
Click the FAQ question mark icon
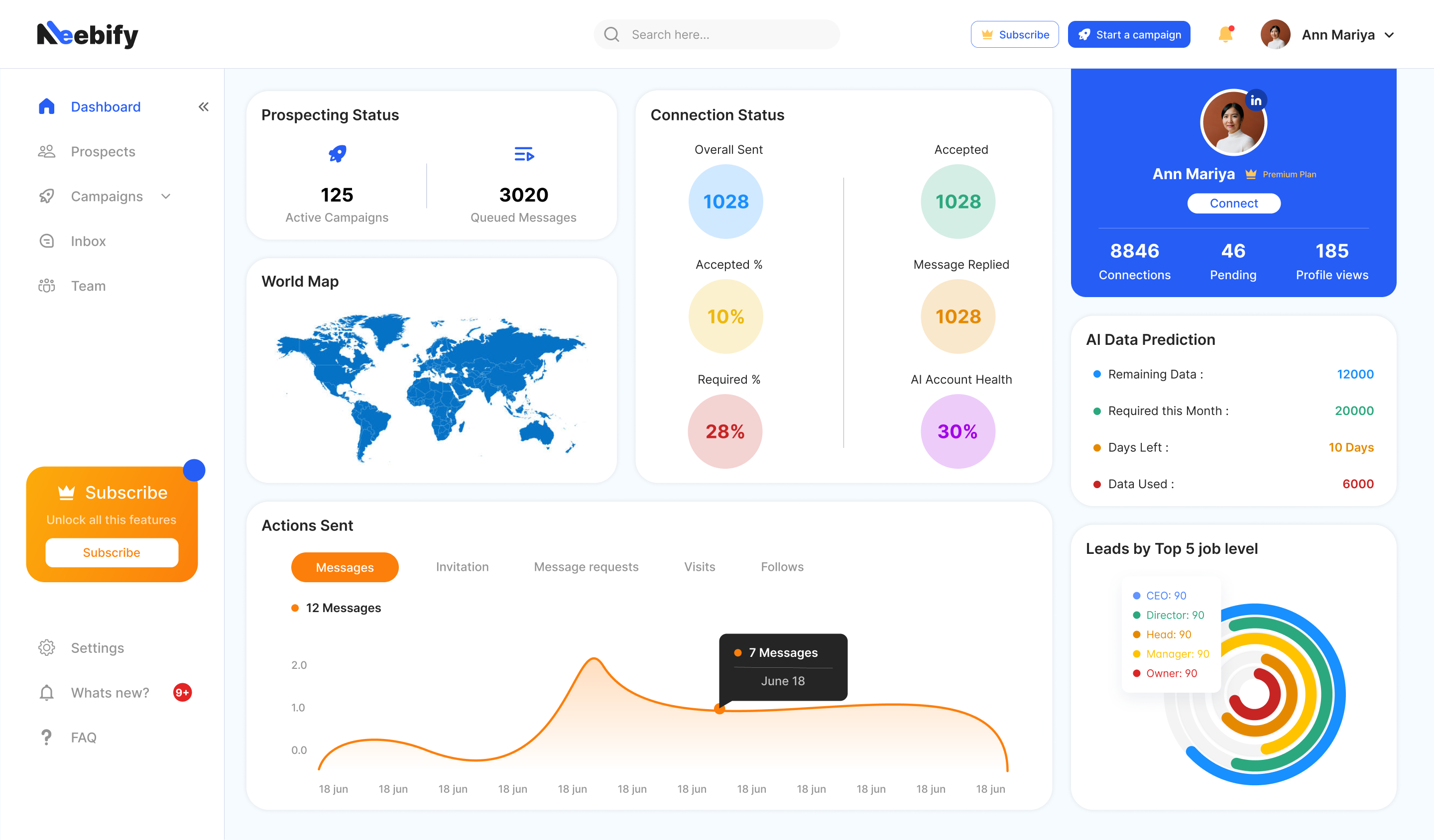tap(47, 737)
